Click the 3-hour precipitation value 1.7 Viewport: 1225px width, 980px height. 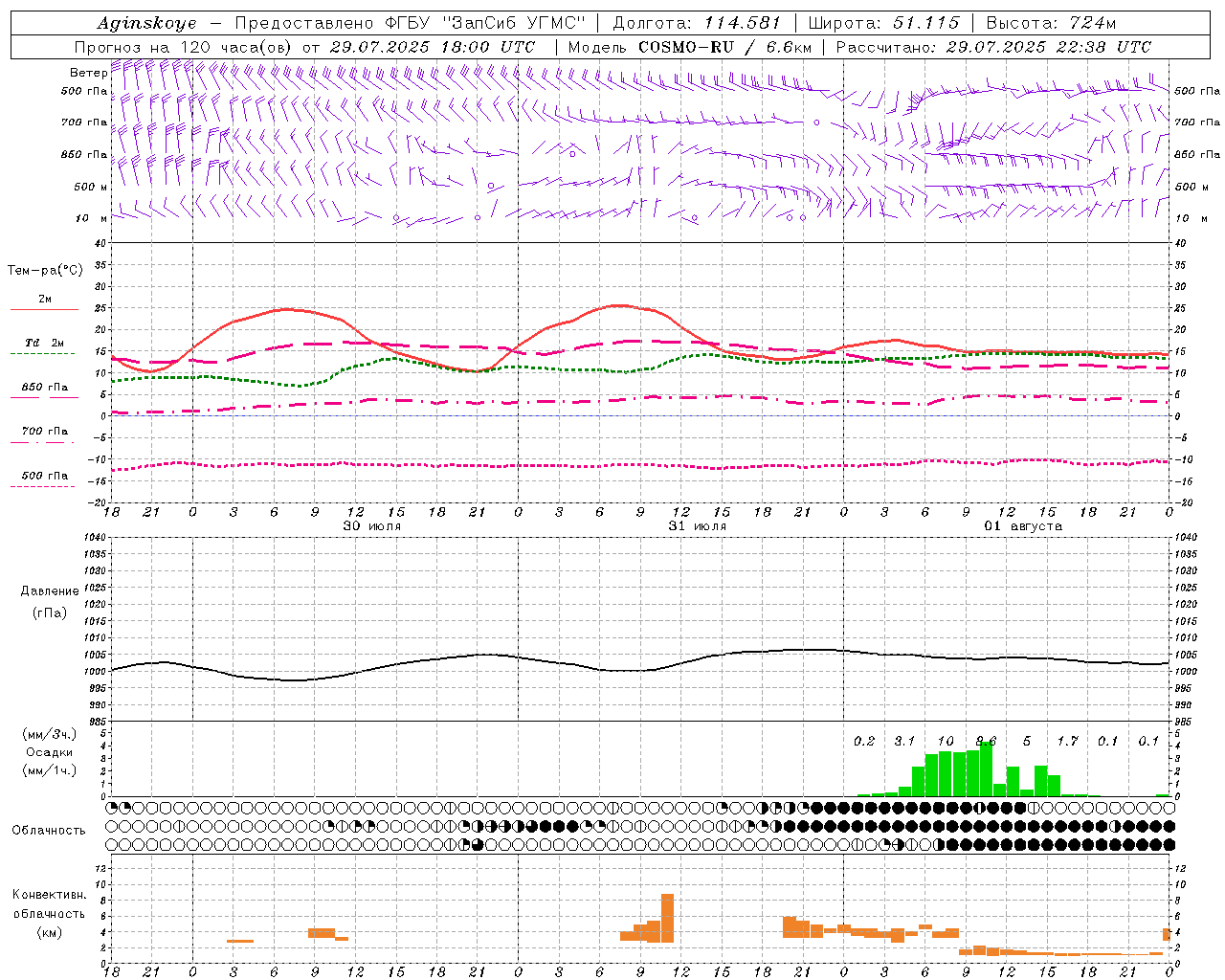pos(1067,741)
